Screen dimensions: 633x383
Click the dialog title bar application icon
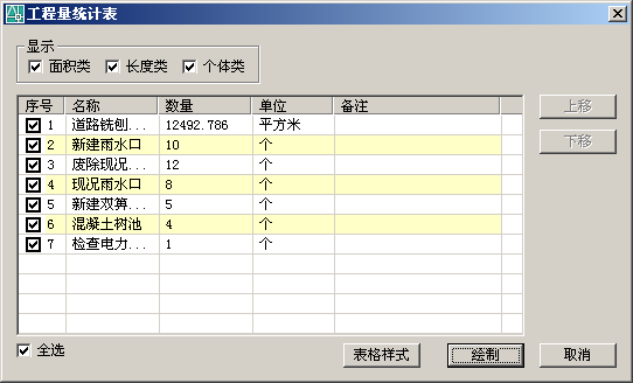point(15,14)
